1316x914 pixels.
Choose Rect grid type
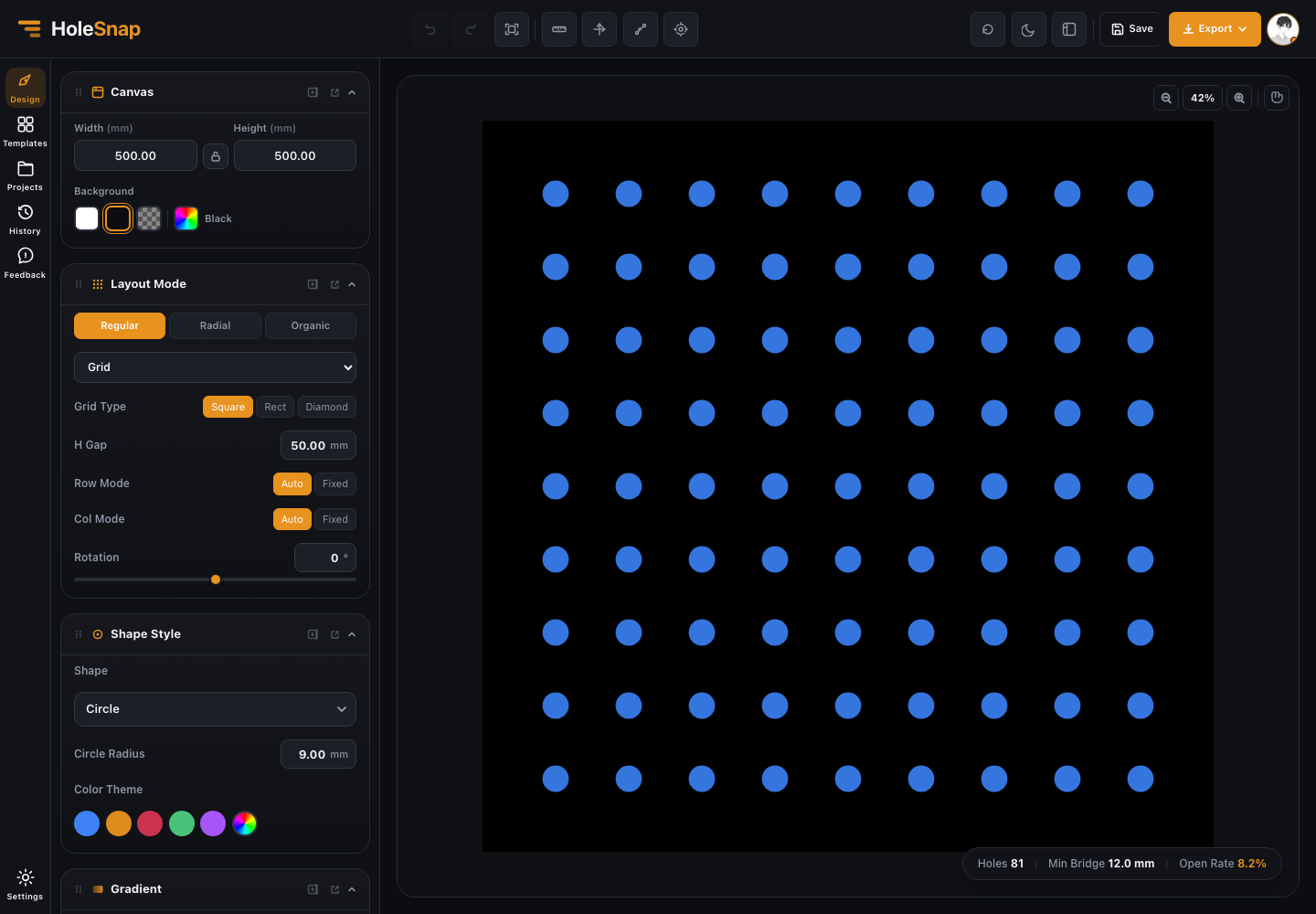tap(275, 407)
